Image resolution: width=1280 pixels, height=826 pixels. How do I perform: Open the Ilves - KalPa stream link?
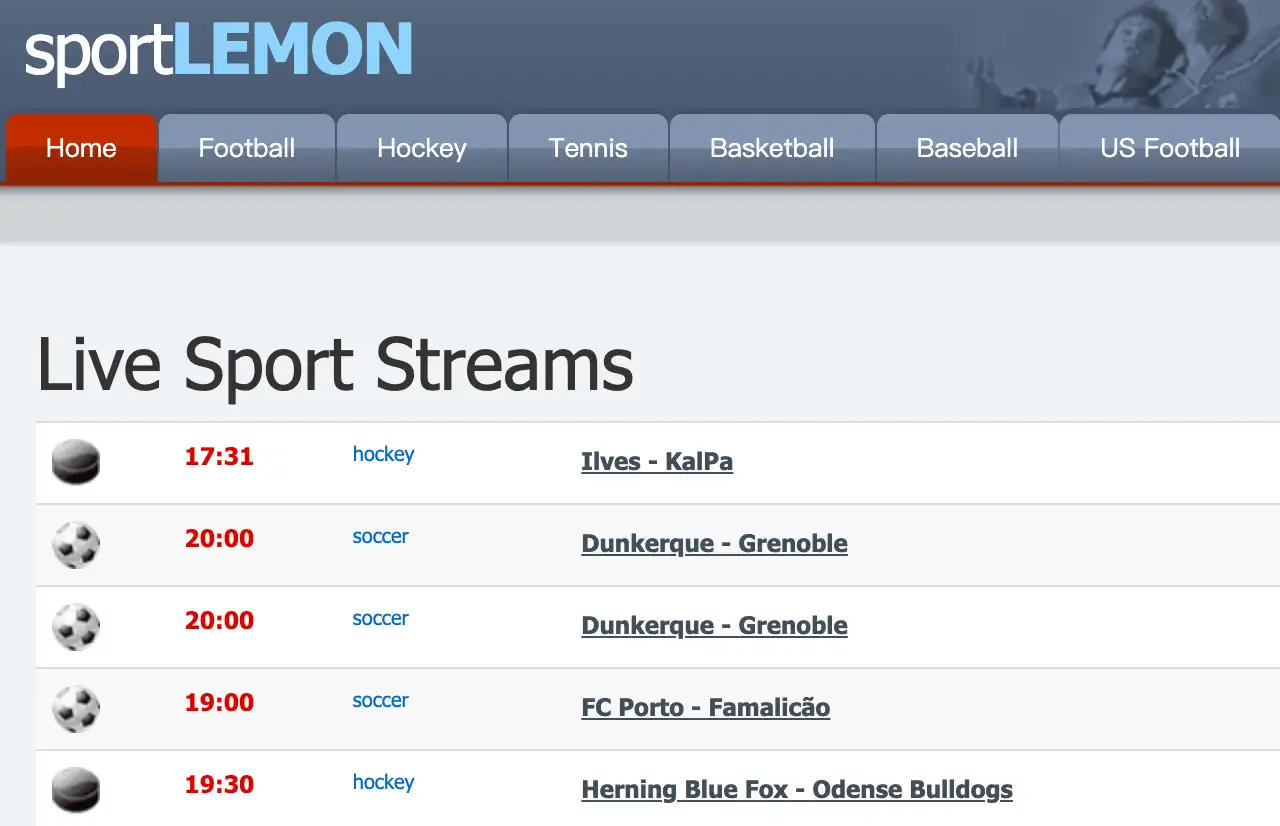tap(657, 462)
